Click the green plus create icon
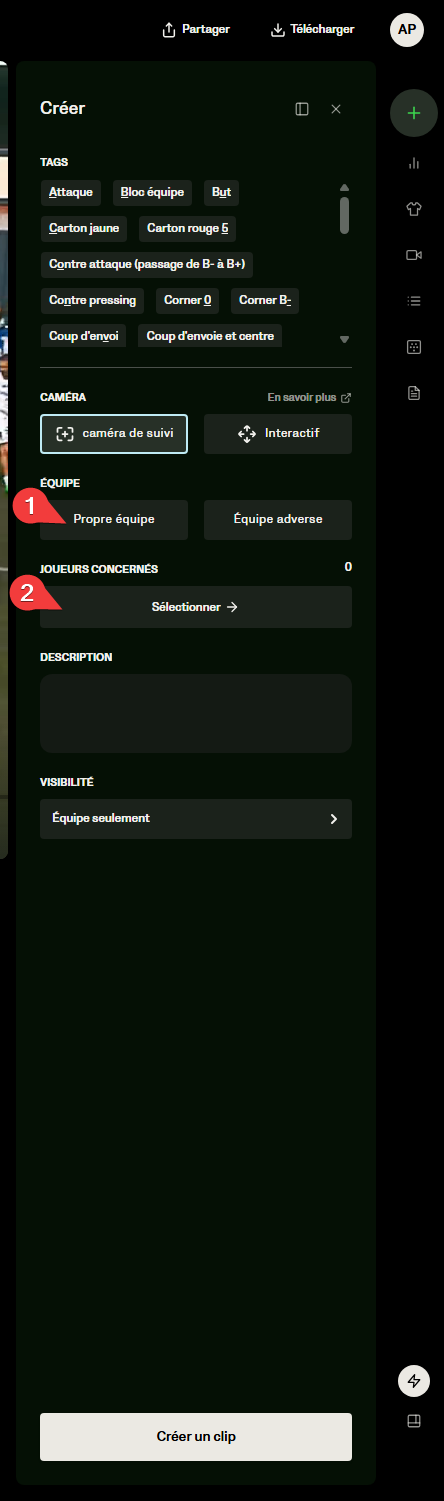This screenshot has height=1501, width=444. 414,113
